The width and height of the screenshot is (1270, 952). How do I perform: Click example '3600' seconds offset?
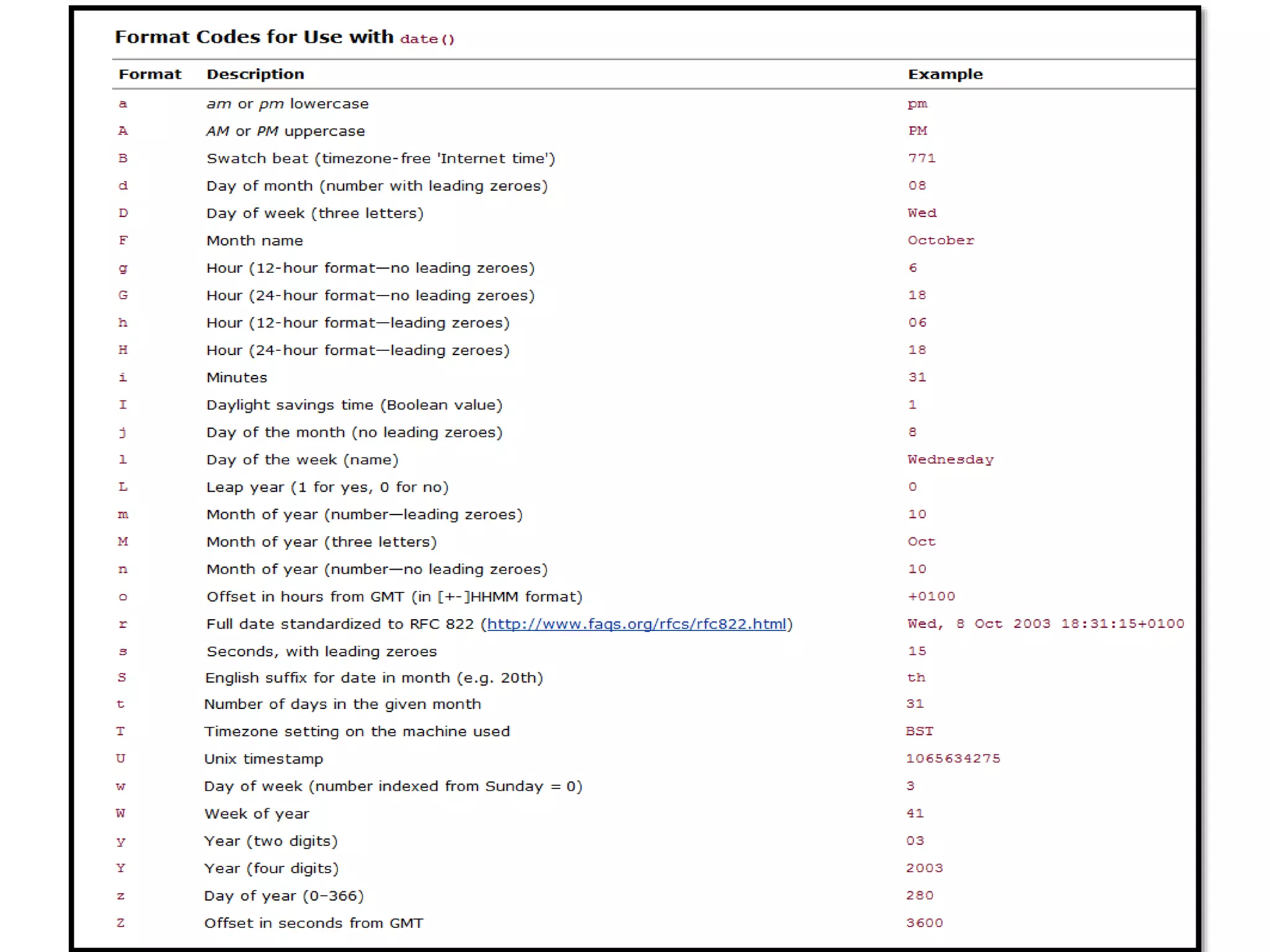[924, 923]
